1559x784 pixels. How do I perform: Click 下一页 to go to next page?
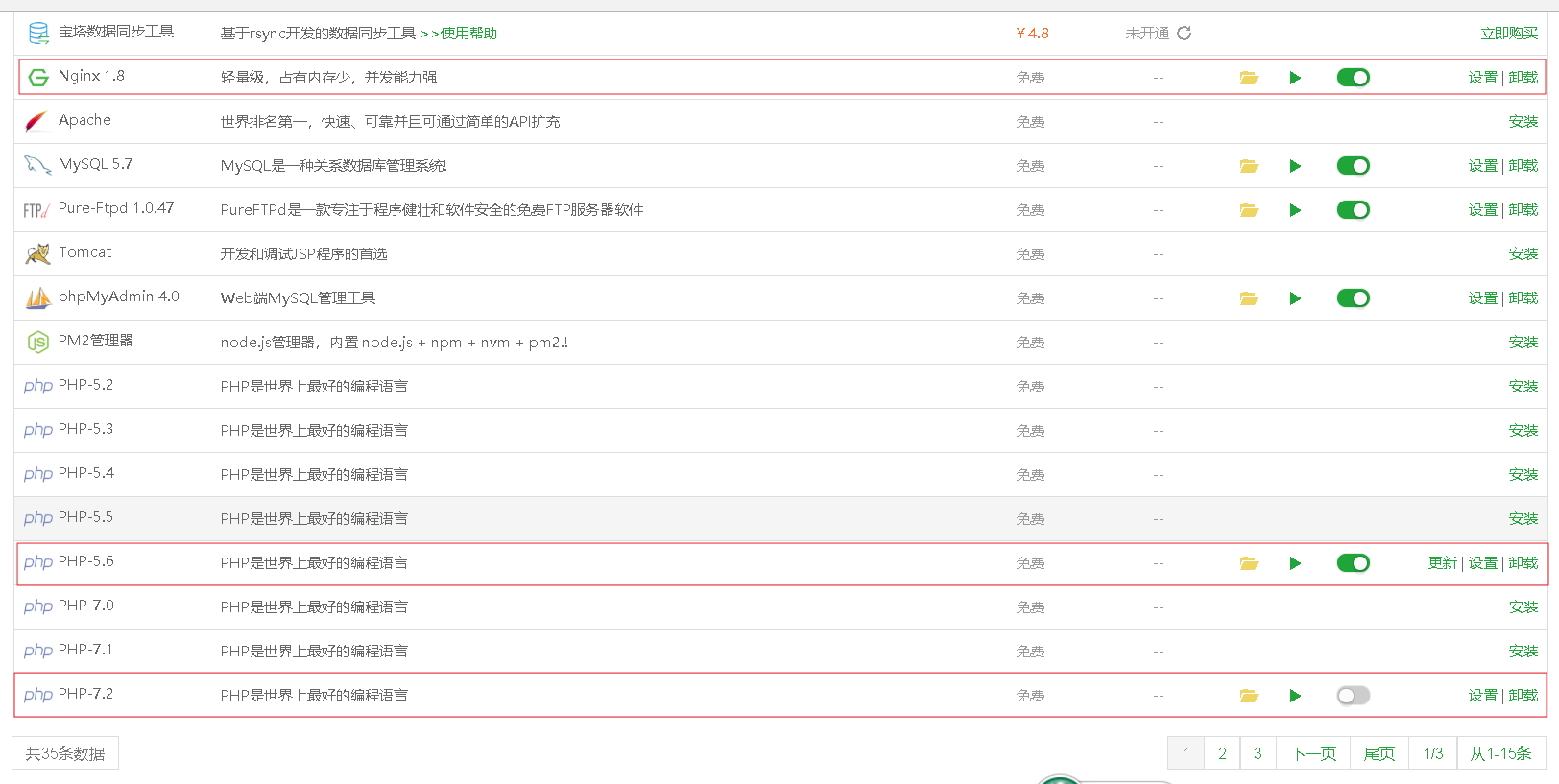pos(1313,753)
